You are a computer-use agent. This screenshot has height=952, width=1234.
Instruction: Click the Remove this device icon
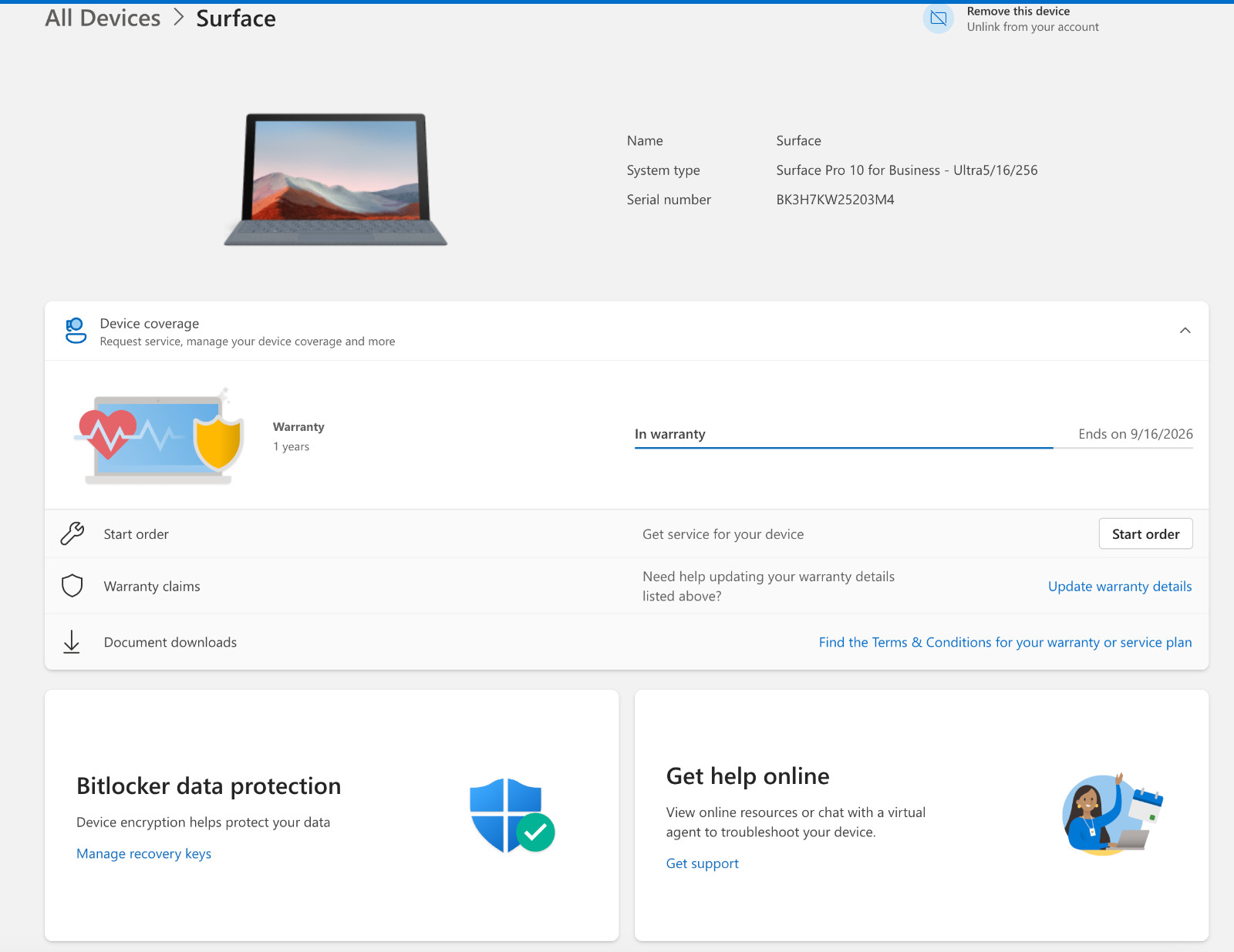(x=939, y=19)
